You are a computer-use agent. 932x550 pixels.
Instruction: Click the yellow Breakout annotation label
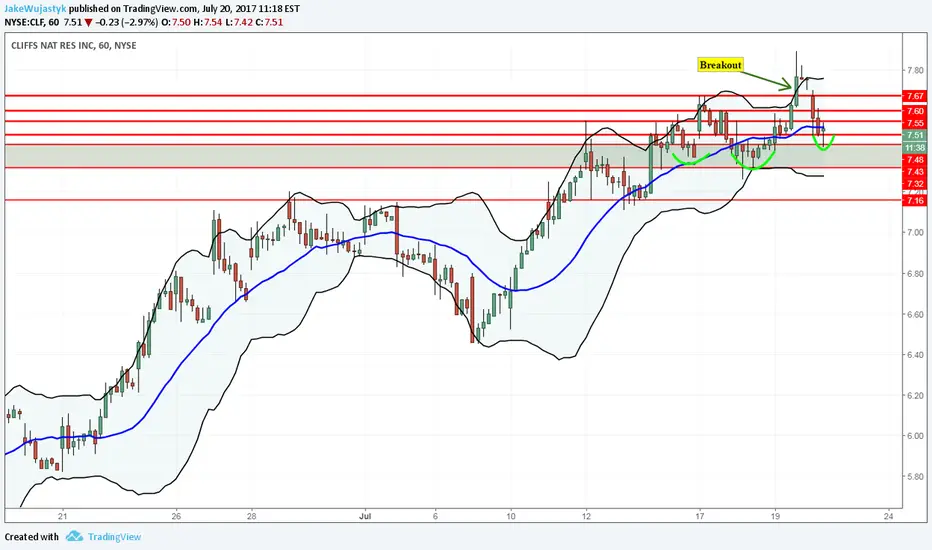click(720, 65)
